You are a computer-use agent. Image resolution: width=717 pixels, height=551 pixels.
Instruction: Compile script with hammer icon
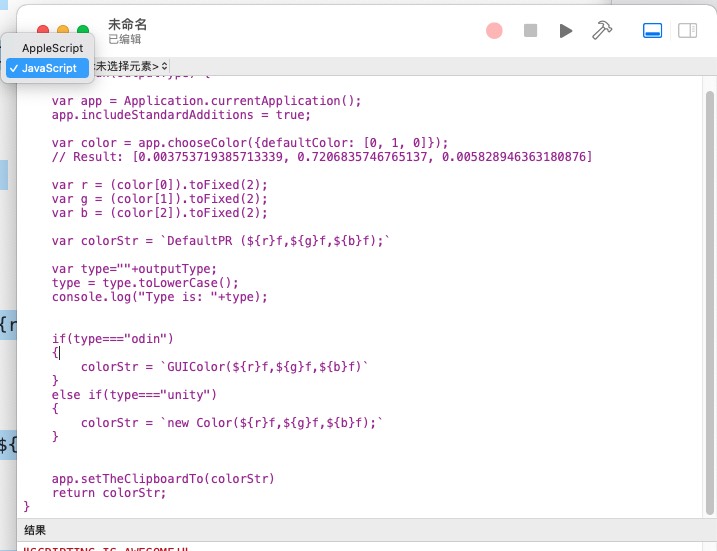(x=602, y=30)
